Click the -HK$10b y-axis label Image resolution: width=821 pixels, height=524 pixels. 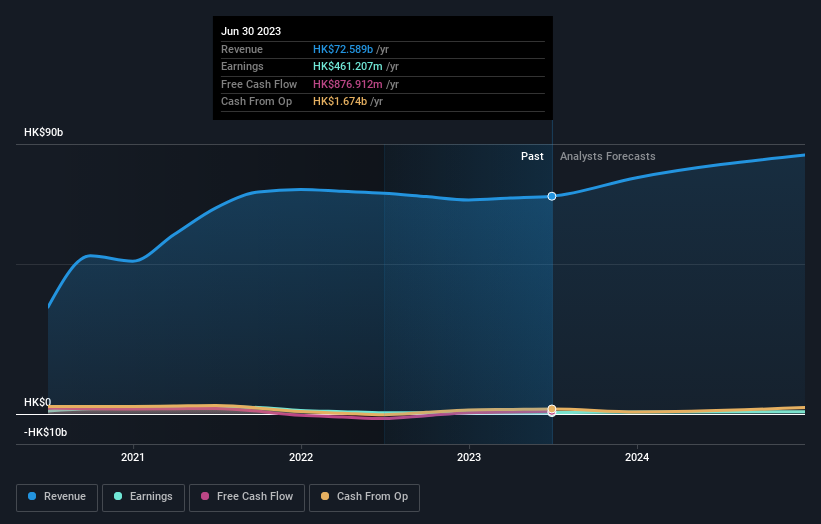point(46,432)
